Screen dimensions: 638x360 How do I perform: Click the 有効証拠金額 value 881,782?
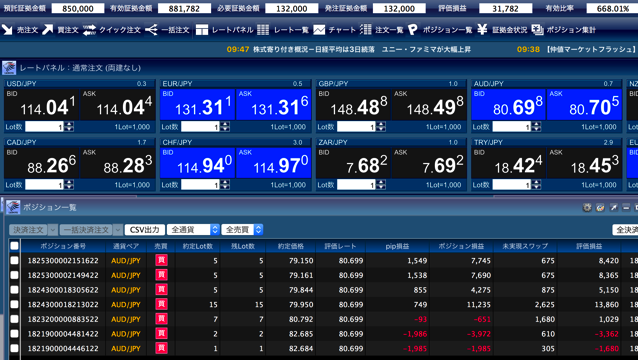coord(184,8)
